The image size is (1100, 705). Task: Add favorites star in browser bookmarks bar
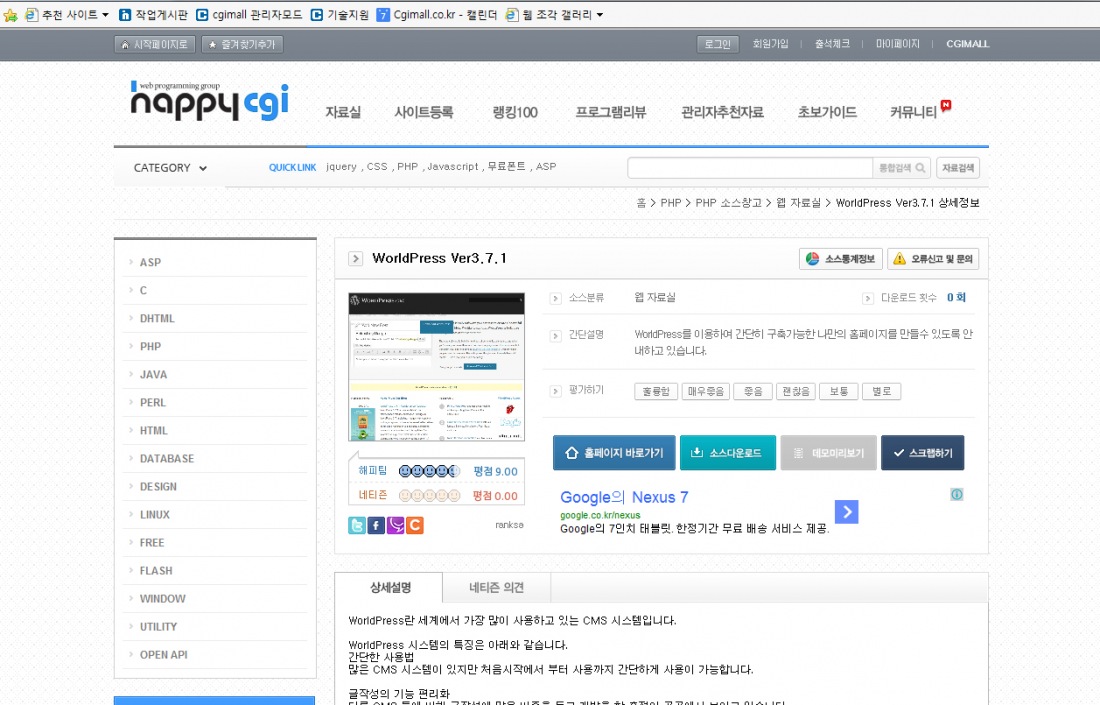pyautogui.click(x=11, y=15)
